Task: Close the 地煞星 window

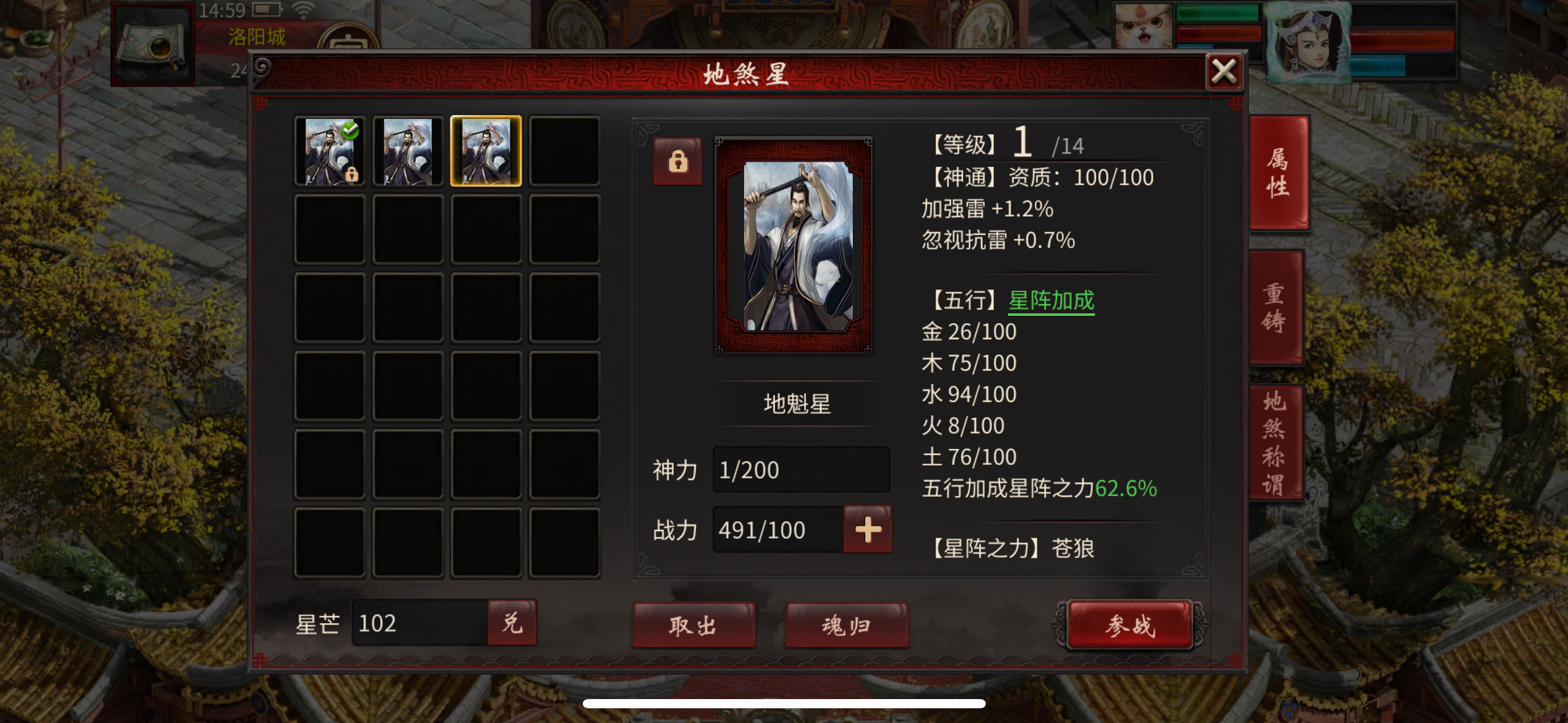Action: click(1224, 72)
